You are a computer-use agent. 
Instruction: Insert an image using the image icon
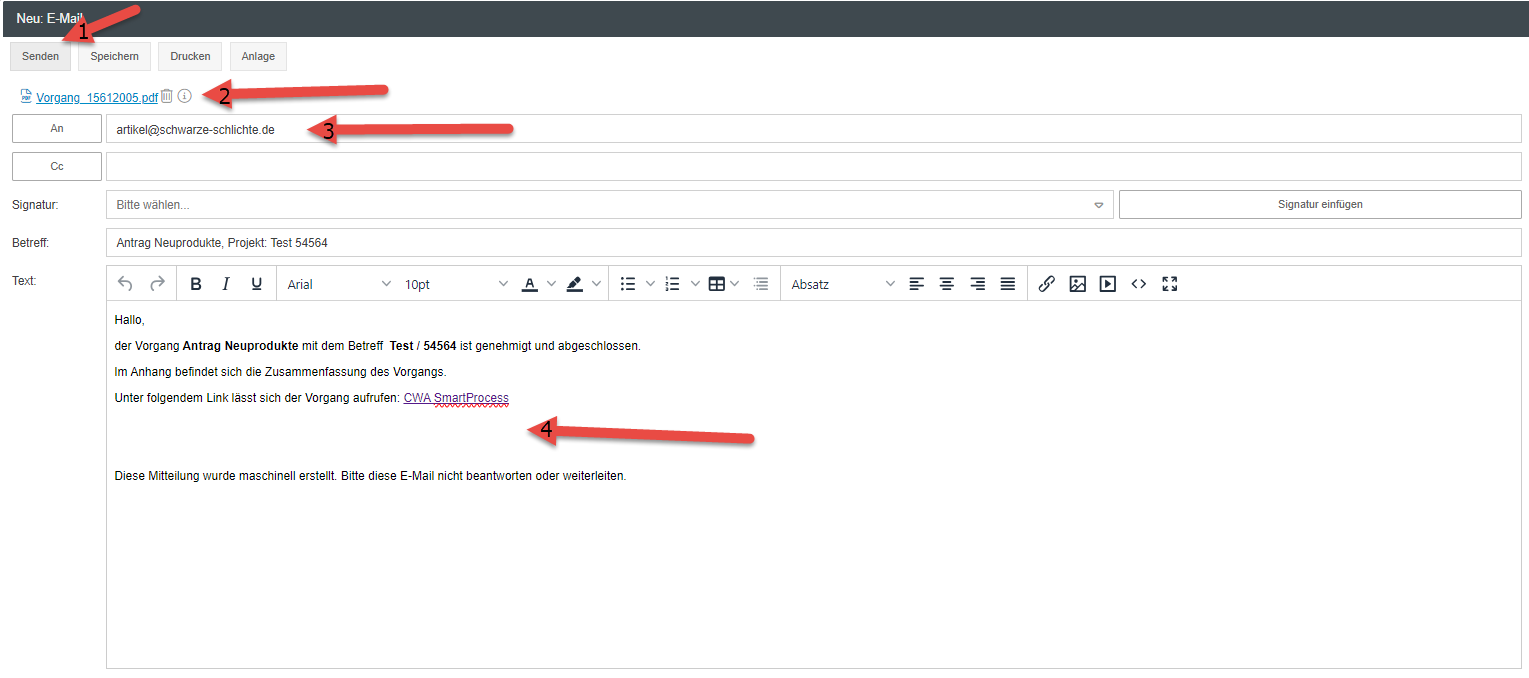point(1077,284)
